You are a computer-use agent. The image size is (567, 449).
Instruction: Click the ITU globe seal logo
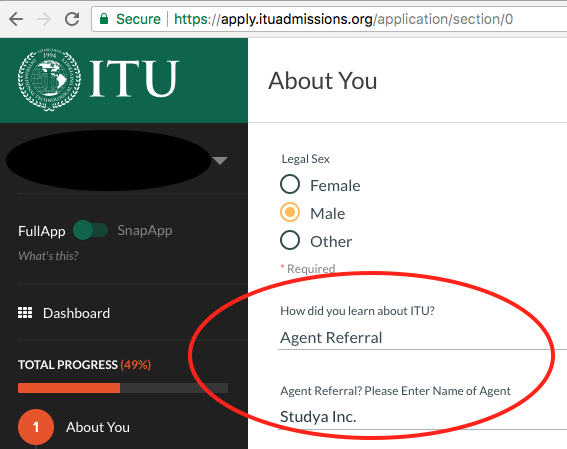point(49,80)
